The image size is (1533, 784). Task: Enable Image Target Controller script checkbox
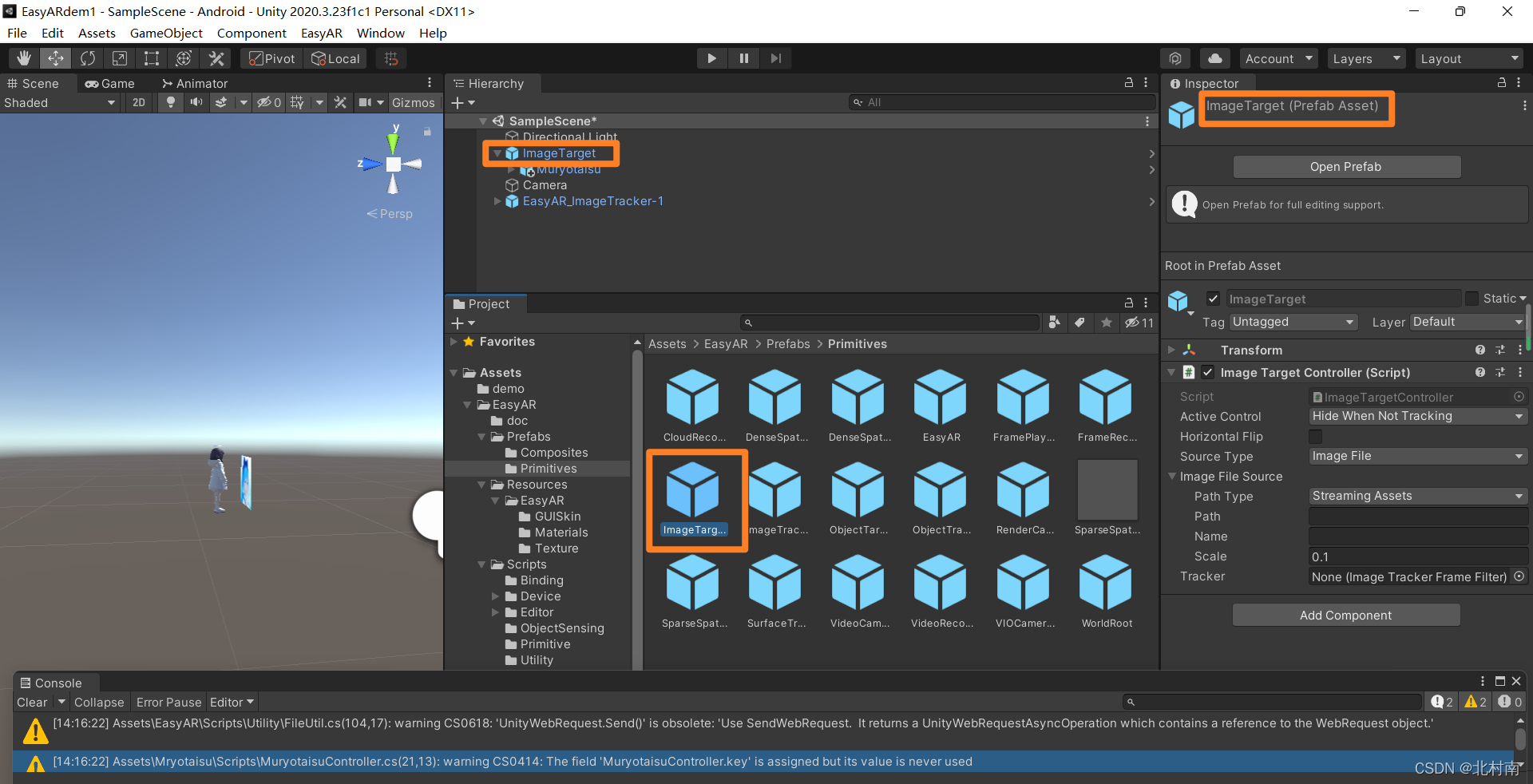pos(1207,372)
